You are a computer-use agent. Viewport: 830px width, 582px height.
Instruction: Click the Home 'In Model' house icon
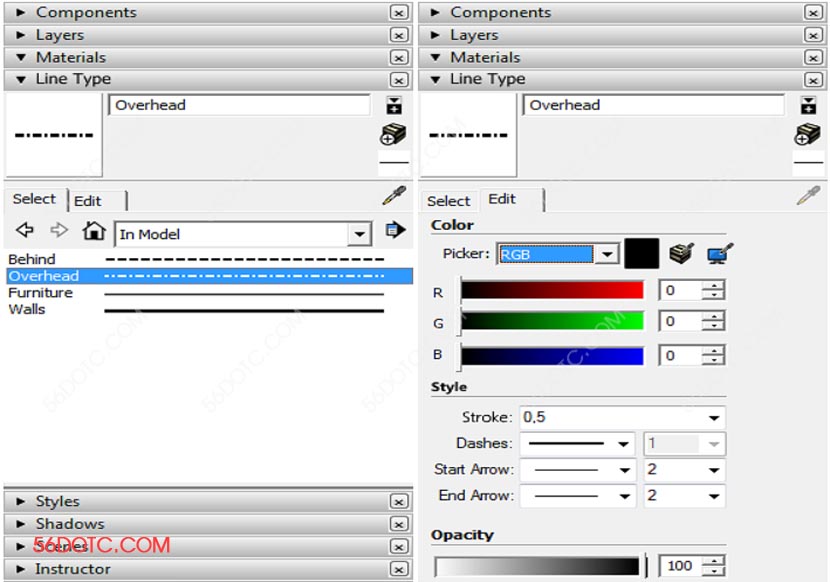[x=94, y=232]
